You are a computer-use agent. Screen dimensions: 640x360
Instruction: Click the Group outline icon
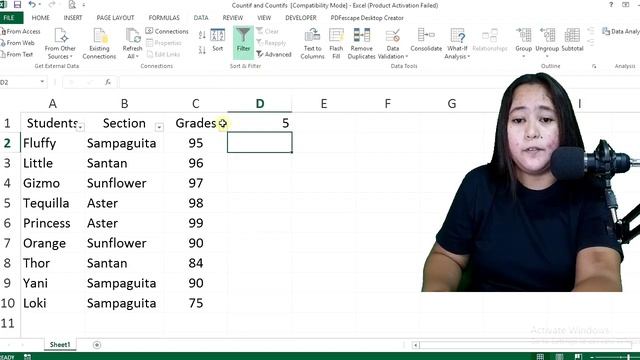pos(524,36)
